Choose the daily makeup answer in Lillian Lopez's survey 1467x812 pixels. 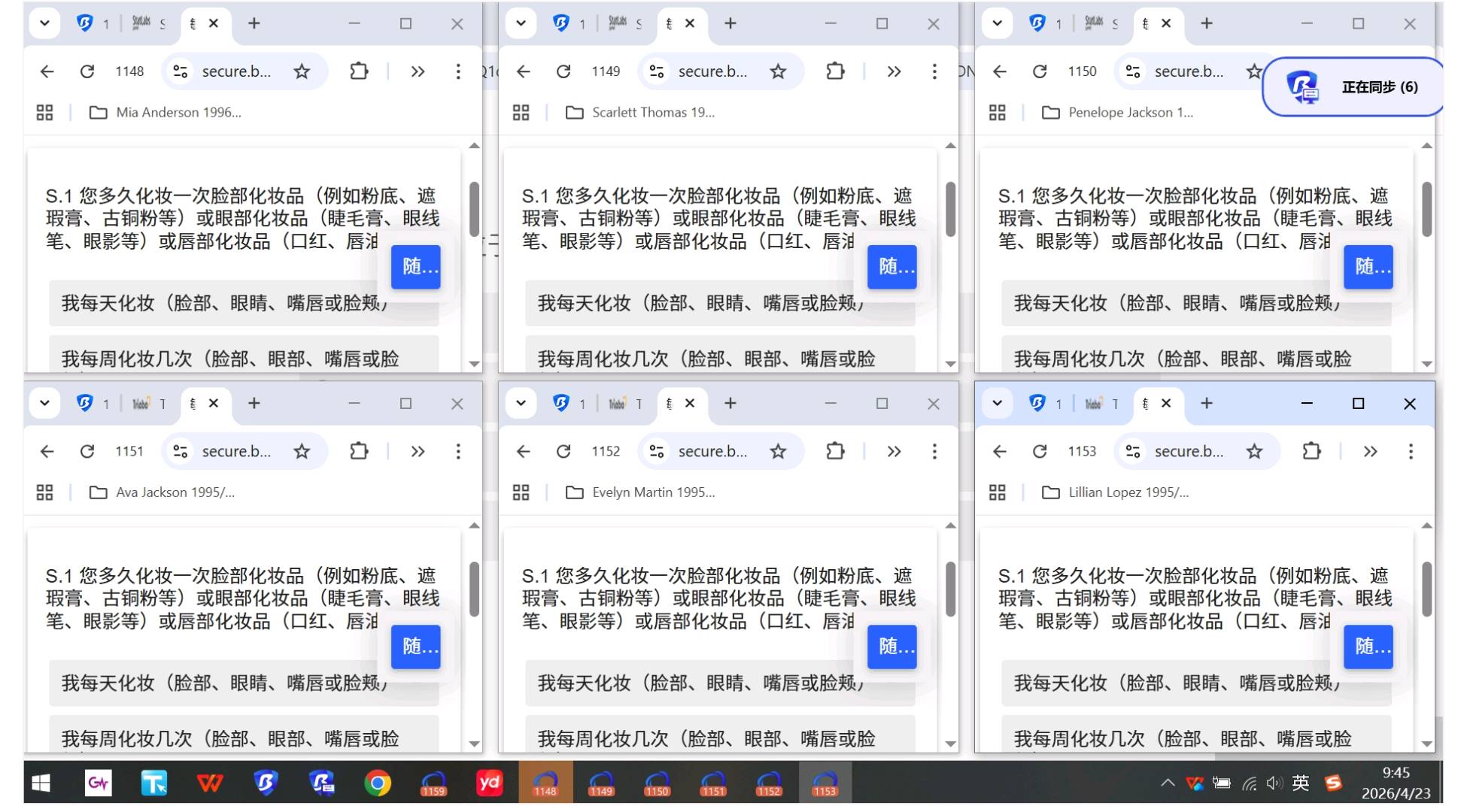pos(1175,683)
